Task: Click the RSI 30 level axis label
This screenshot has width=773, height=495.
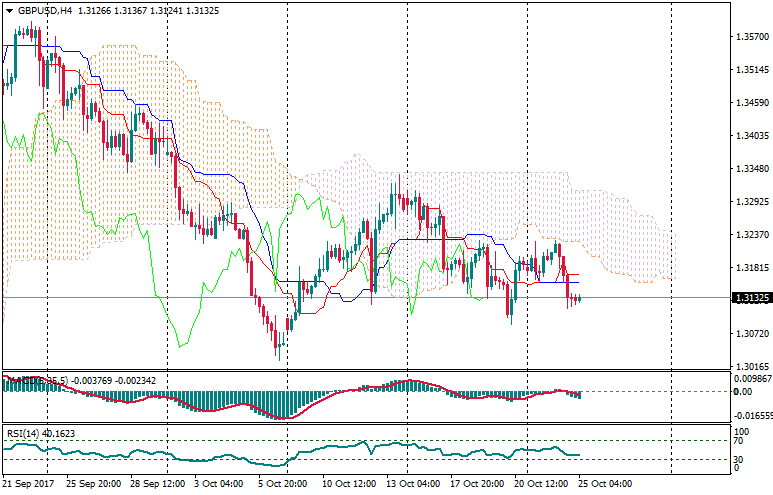Action: tap(741, 459)
